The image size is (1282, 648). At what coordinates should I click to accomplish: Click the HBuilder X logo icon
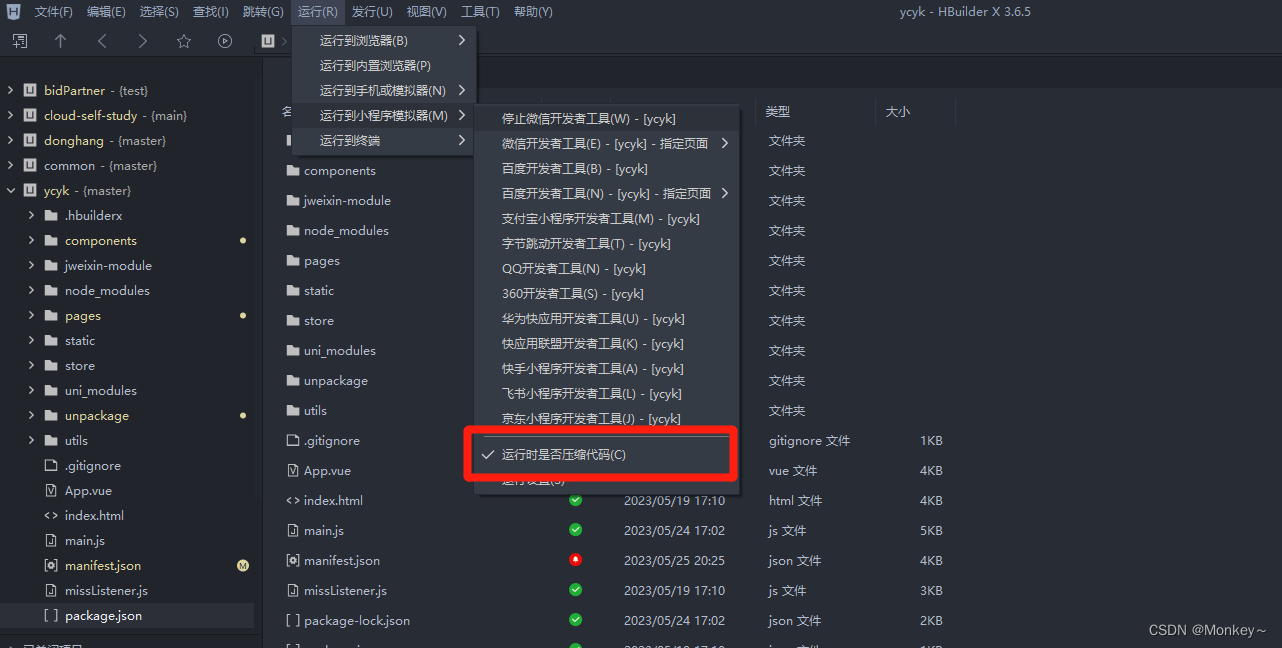[13, 12]
